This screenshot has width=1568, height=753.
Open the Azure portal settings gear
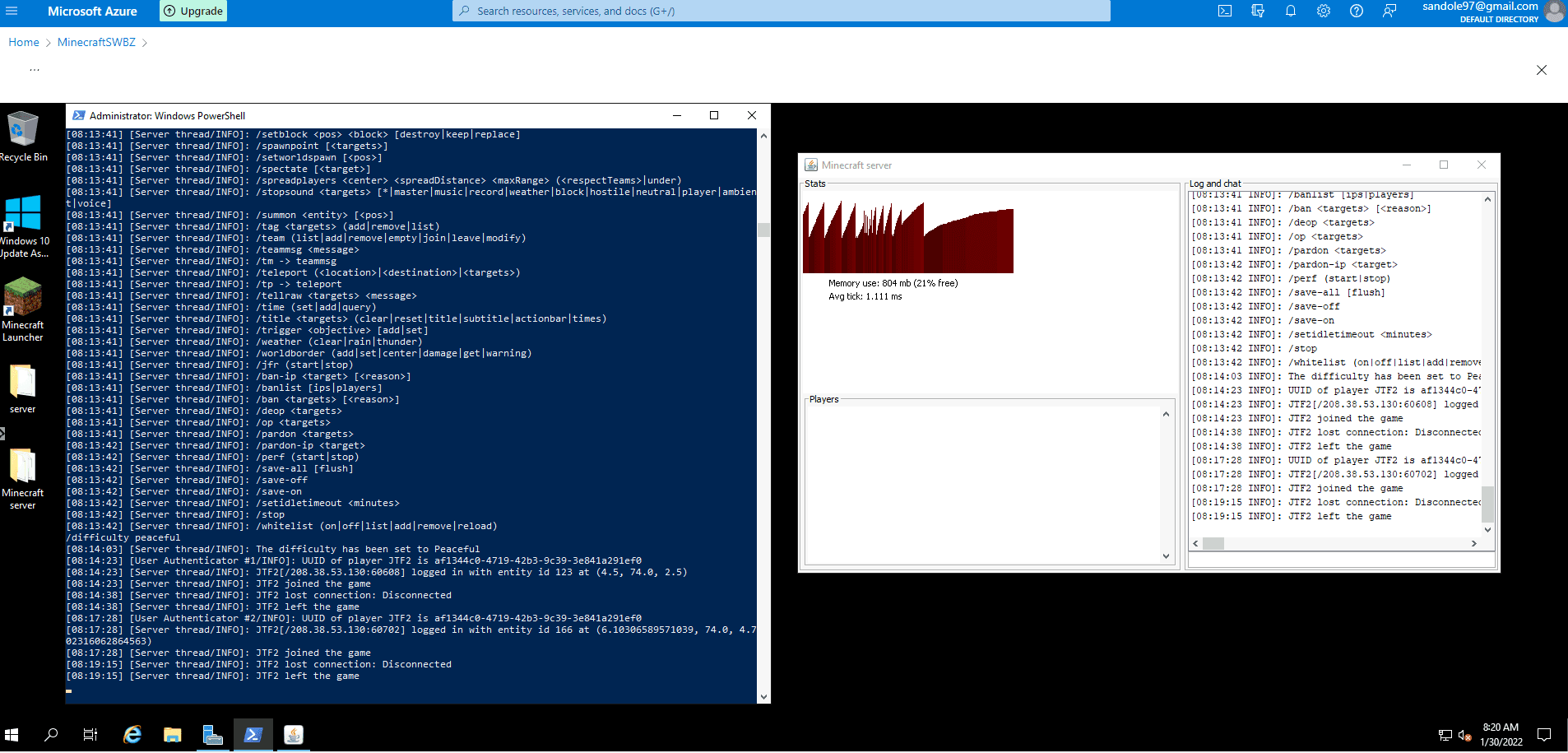click(1323, 11)
